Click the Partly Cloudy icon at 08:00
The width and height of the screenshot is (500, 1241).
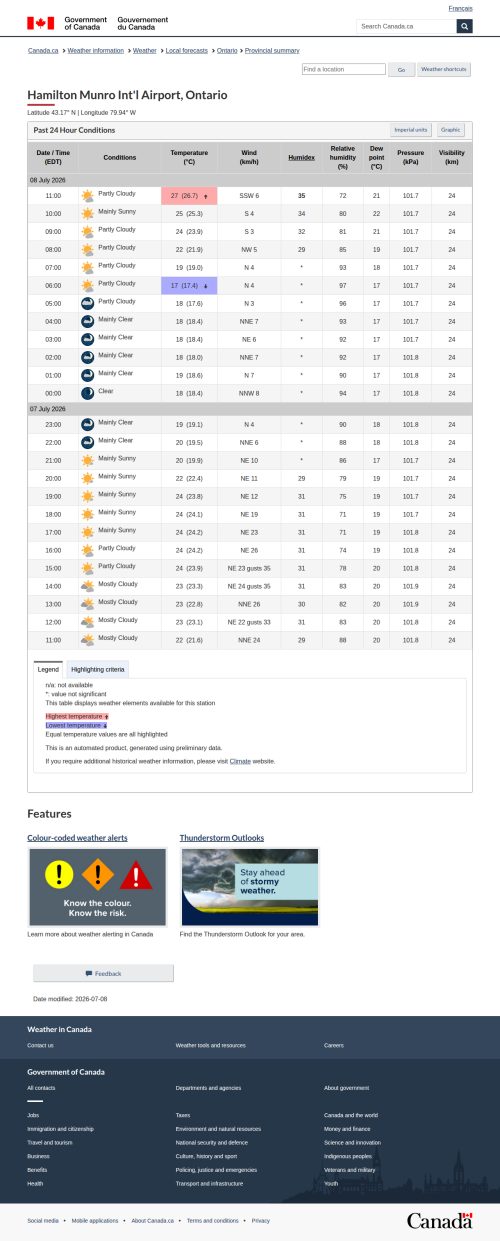[88, 250]
